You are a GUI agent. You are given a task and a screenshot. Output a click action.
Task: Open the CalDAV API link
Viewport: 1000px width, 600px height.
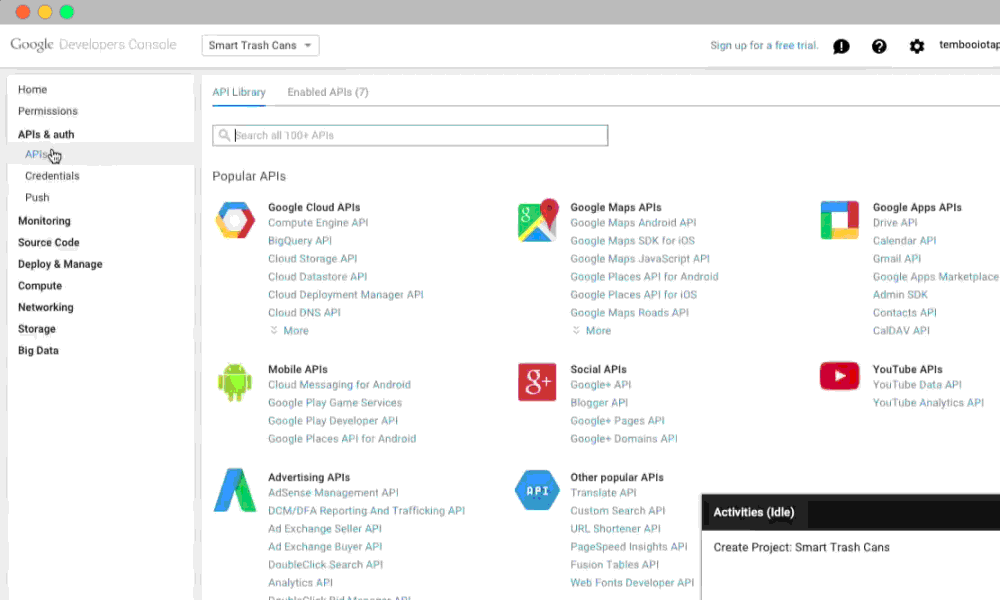(x=901, y=331)
